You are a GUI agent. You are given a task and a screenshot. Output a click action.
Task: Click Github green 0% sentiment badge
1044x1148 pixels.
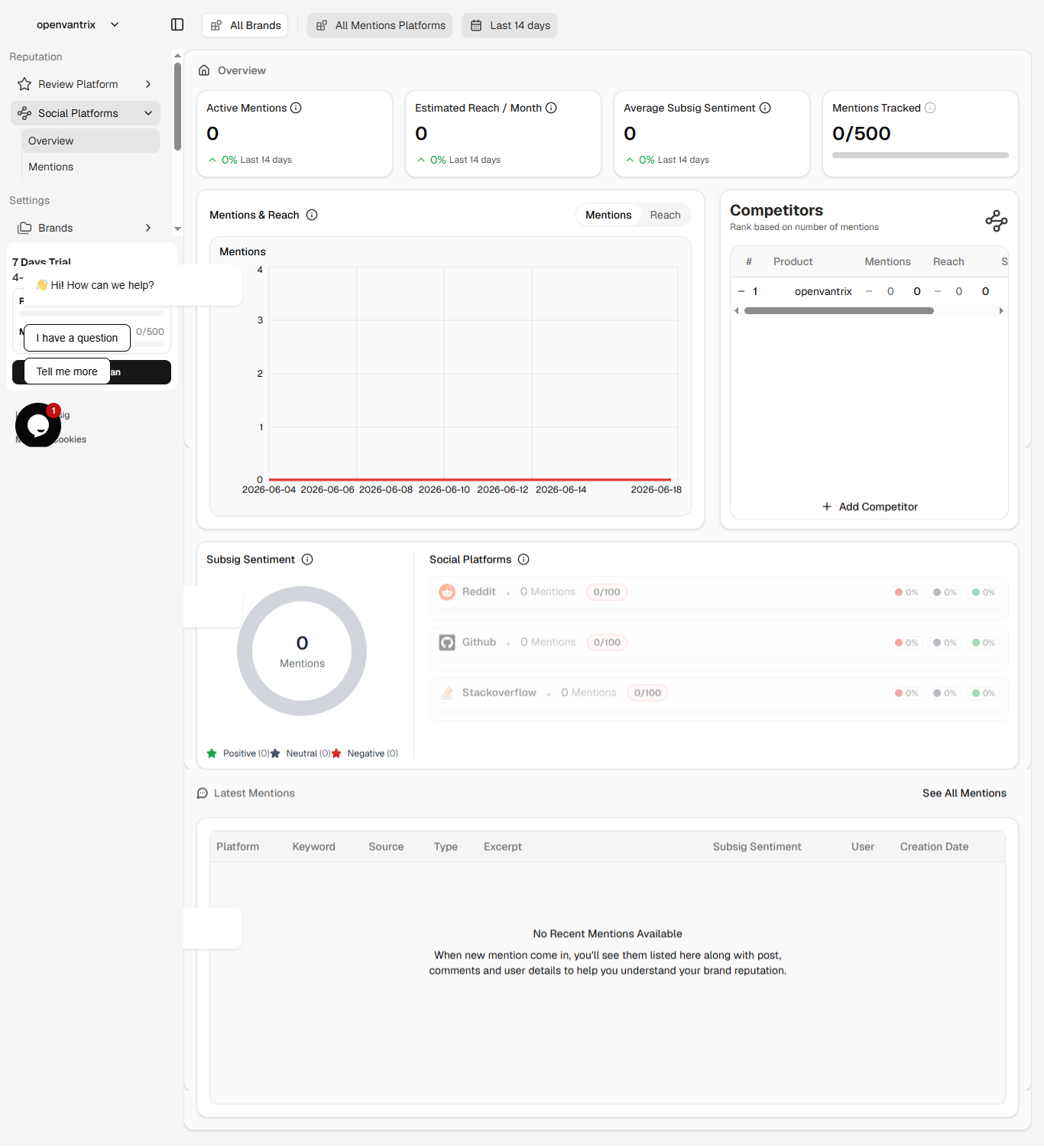click(984, 643)
